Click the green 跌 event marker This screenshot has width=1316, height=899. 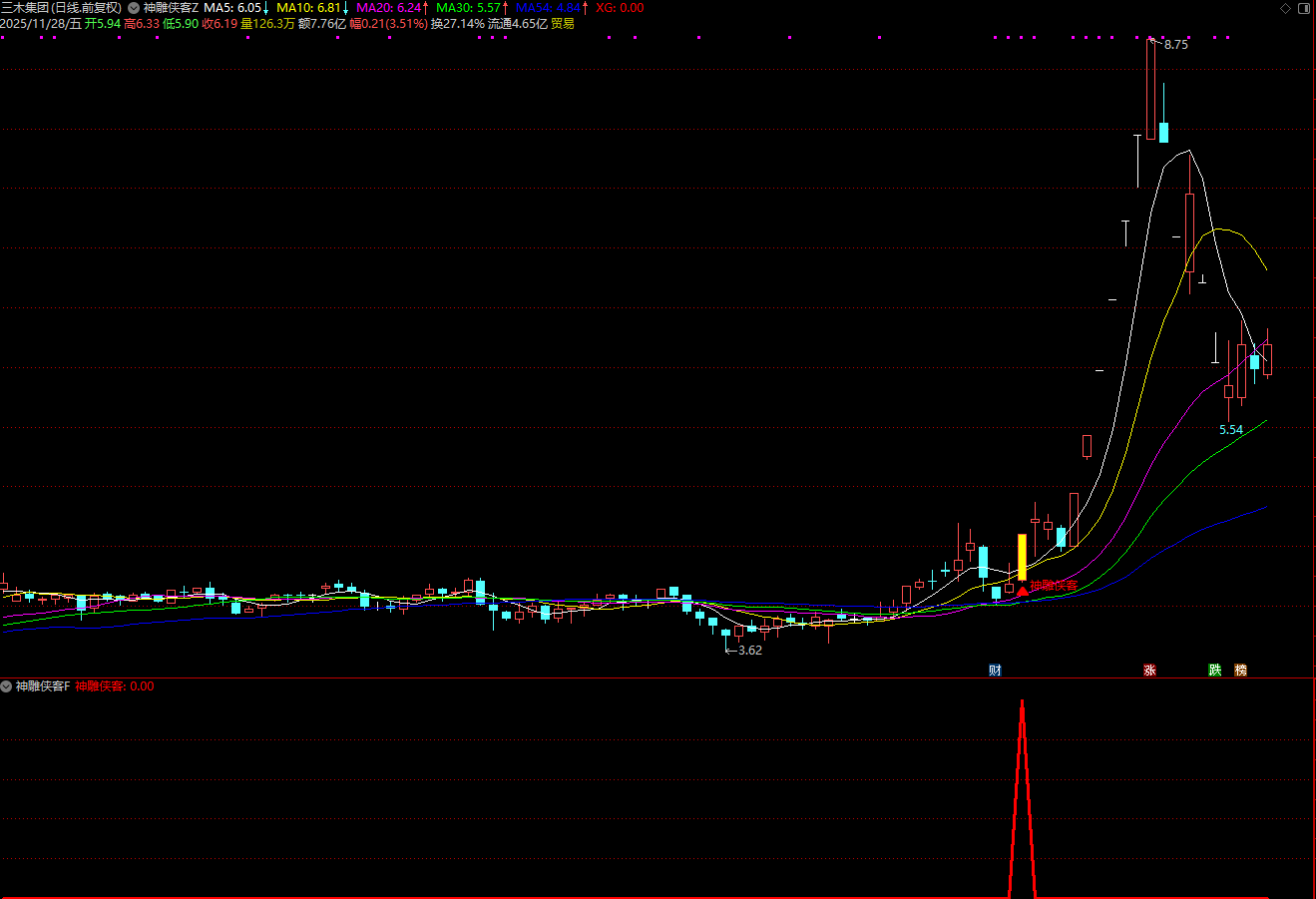[1214, 670]
